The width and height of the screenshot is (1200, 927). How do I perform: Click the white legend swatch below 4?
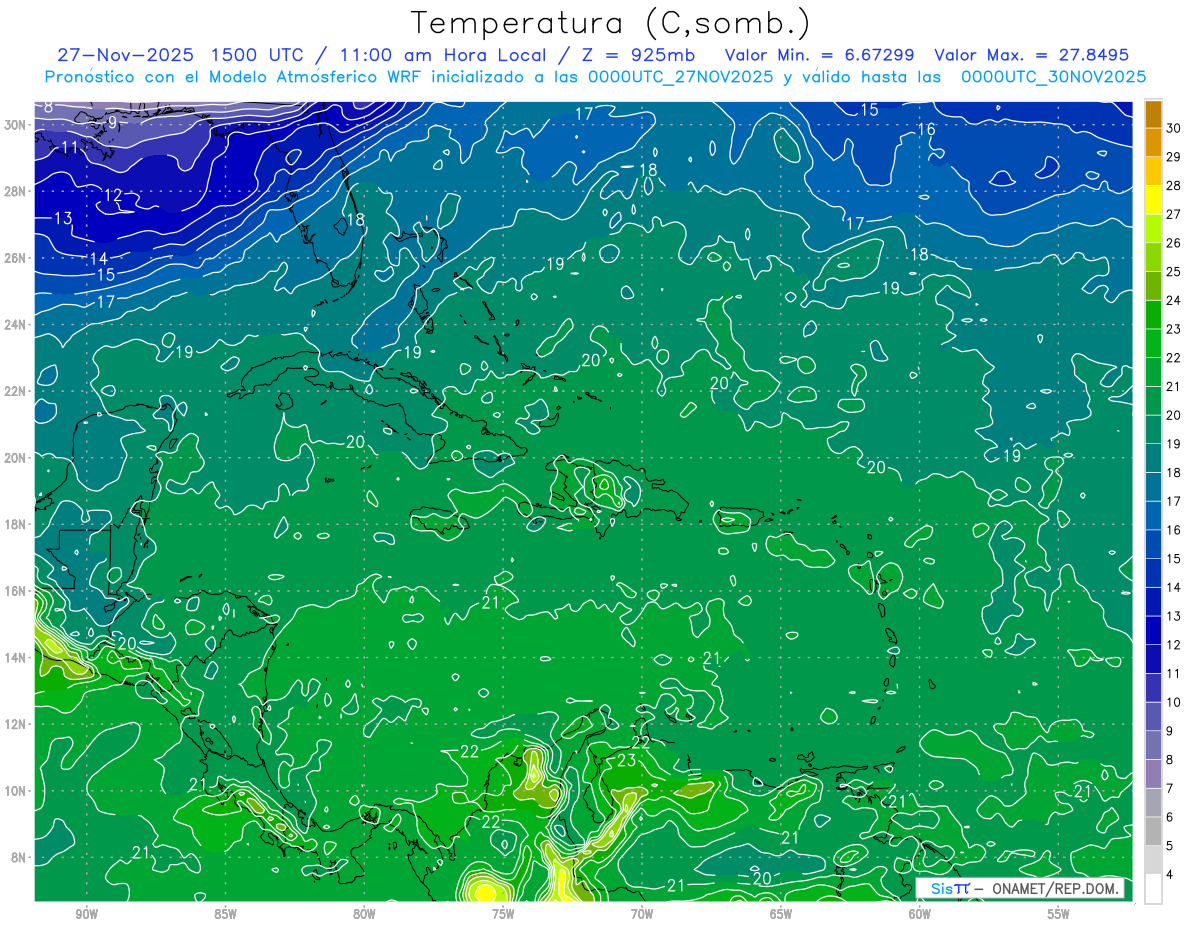click(1153, 889)
